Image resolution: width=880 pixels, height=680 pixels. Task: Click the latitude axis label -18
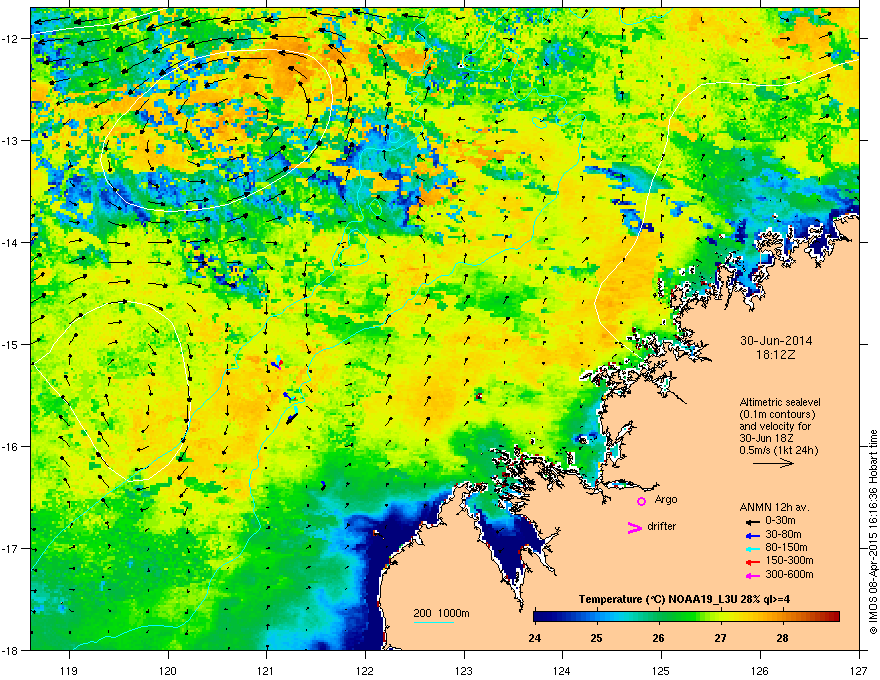pos(11,650)
